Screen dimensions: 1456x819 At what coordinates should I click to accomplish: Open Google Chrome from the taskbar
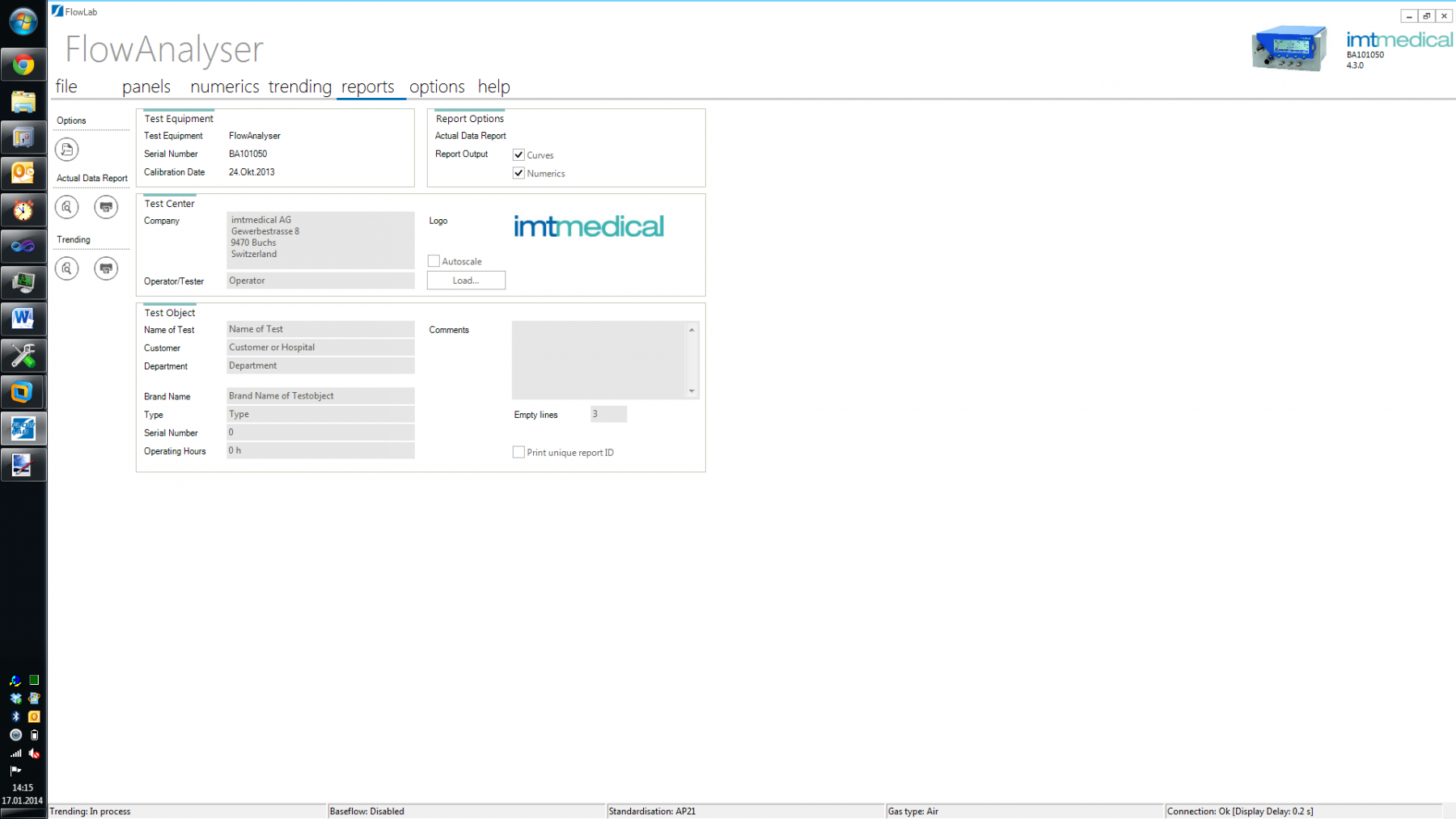23,64
